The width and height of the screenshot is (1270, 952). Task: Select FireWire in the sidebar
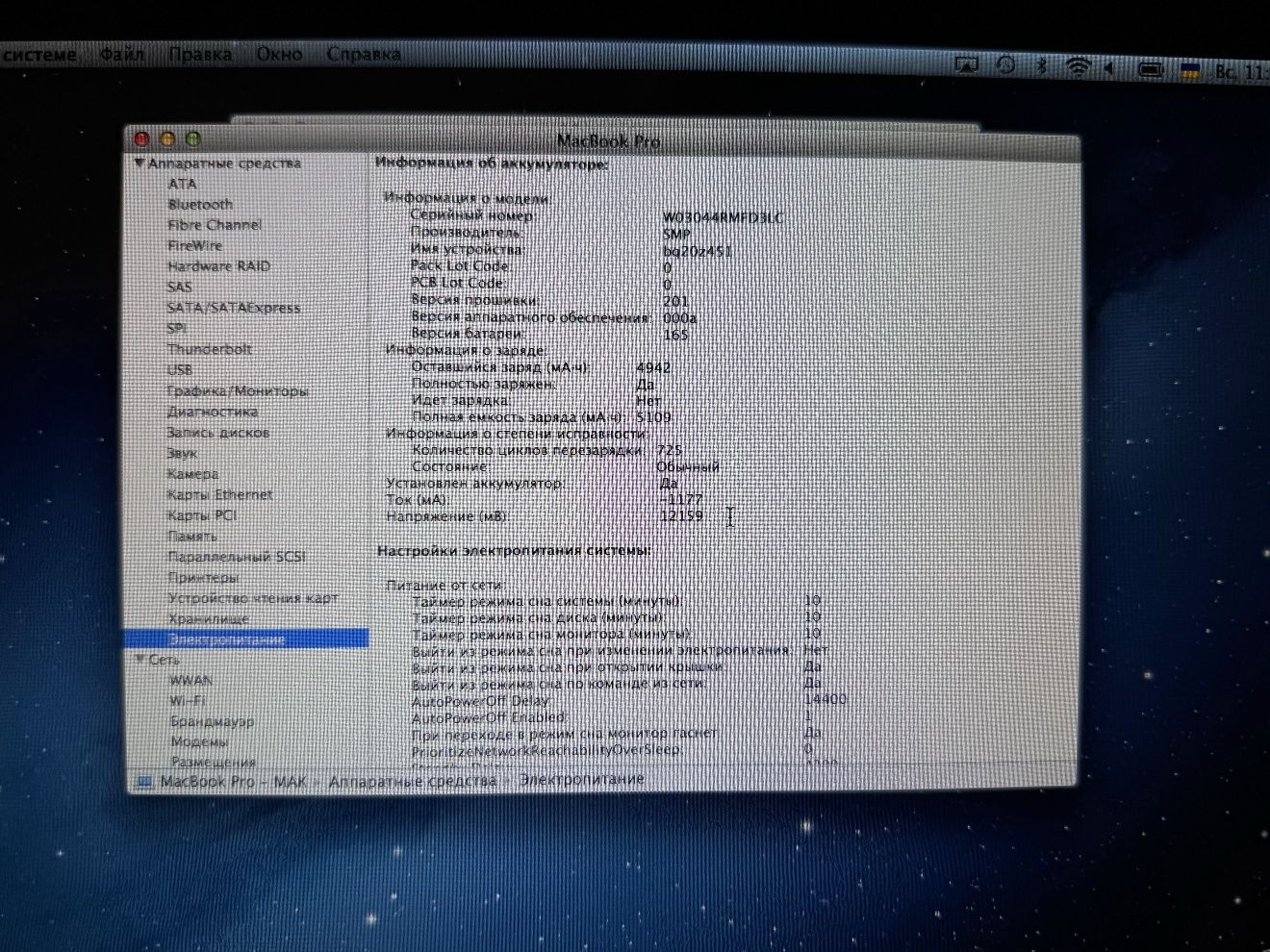tap(195, 246)
